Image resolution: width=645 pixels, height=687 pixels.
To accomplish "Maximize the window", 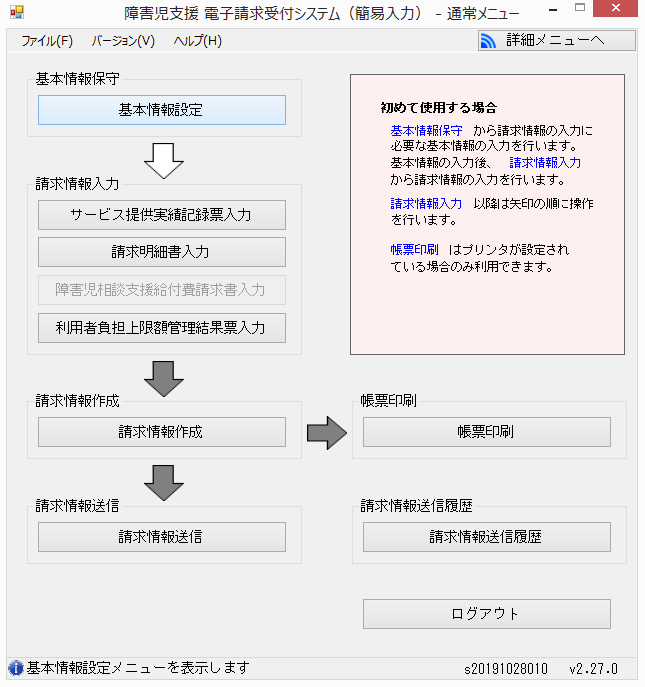I will point(580,8).
